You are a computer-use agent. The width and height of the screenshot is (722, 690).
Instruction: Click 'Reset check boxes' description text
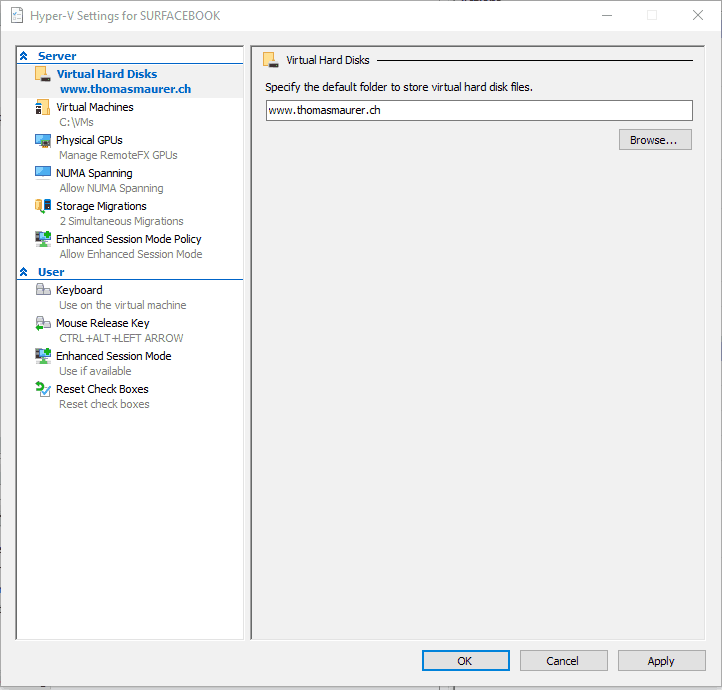click(105, 404)
